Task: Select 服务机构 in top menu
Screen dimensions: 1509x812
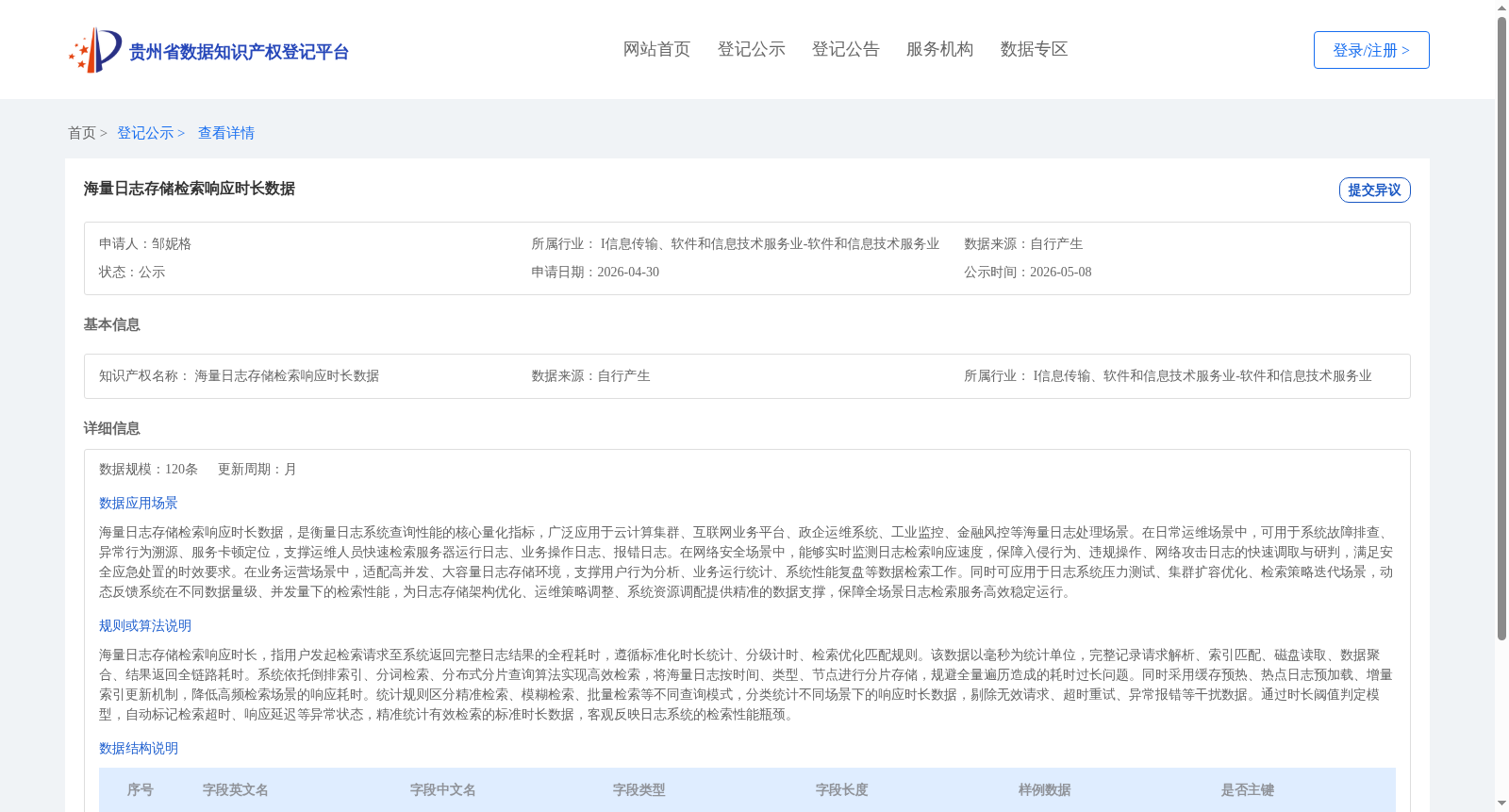Action: 939,49
